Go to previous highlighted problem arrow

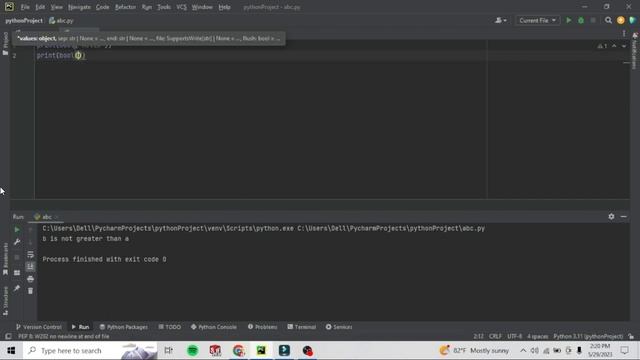pos(614,46)
